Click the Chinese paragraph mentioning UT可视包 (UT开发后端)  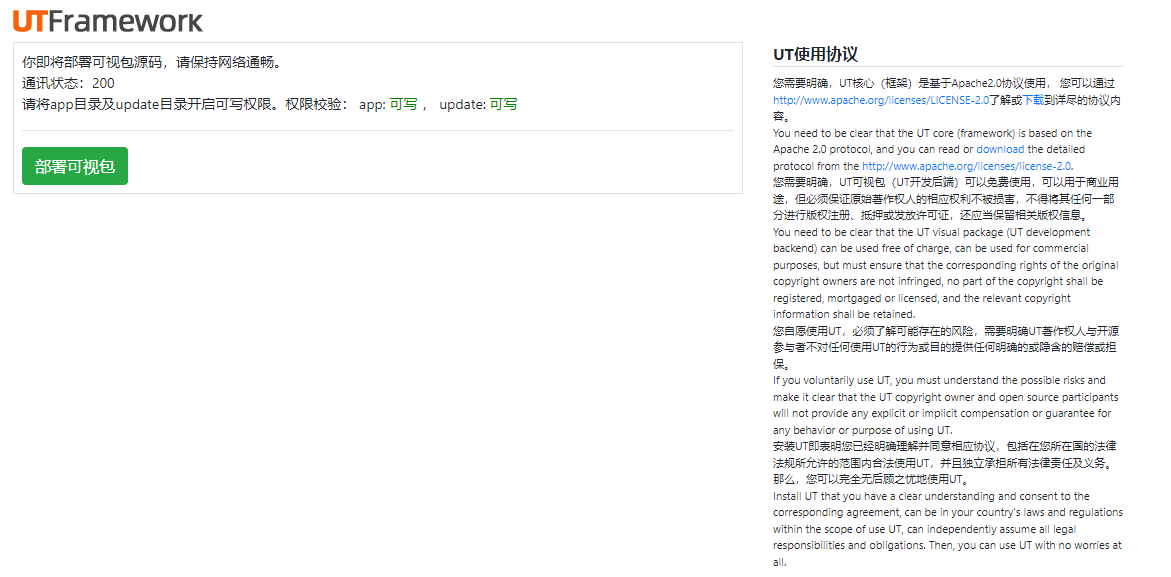pyautogui.click(x=945, y=198)
